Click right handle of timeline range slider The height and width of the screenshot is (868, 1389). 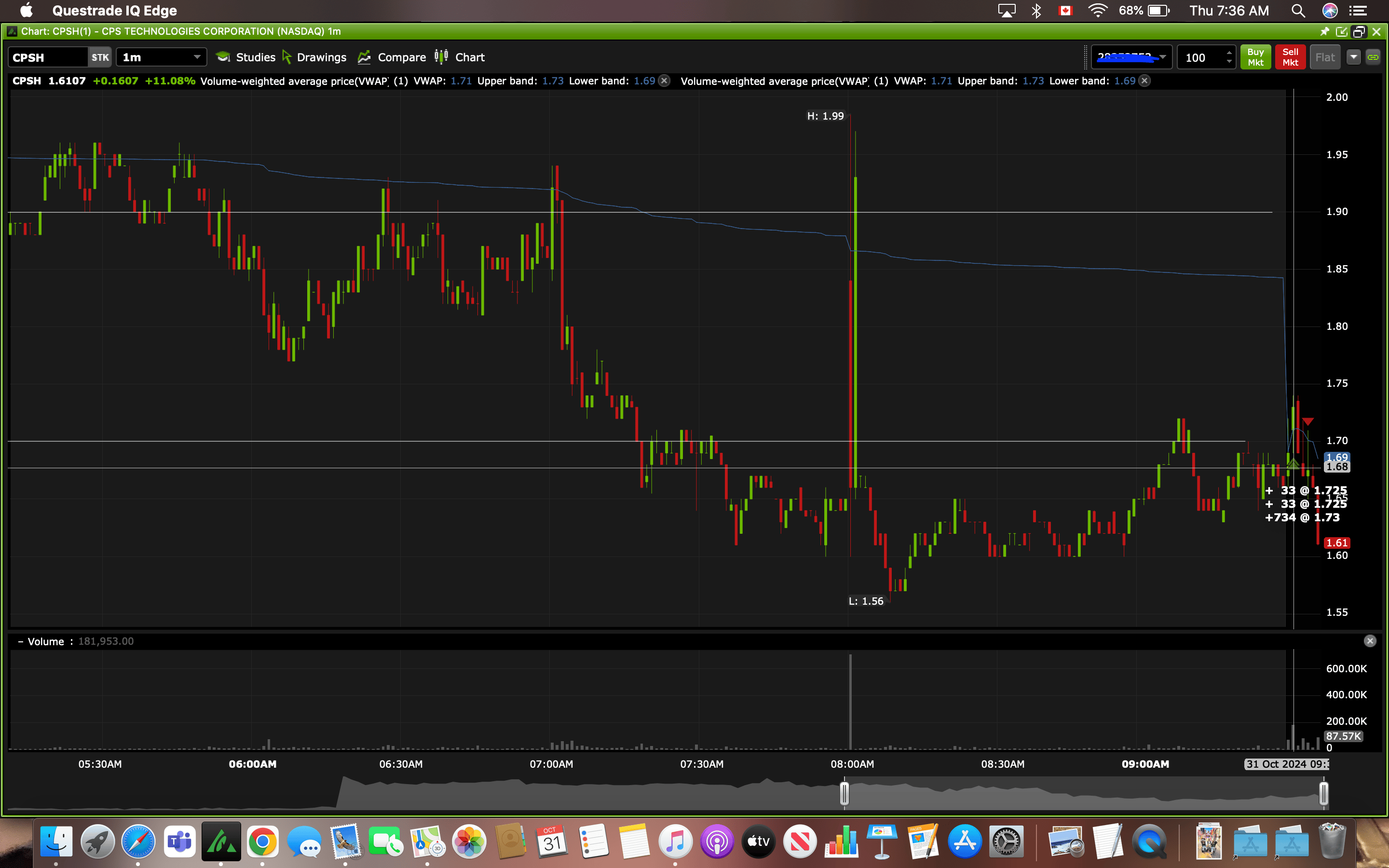[x=1323, y=793]
